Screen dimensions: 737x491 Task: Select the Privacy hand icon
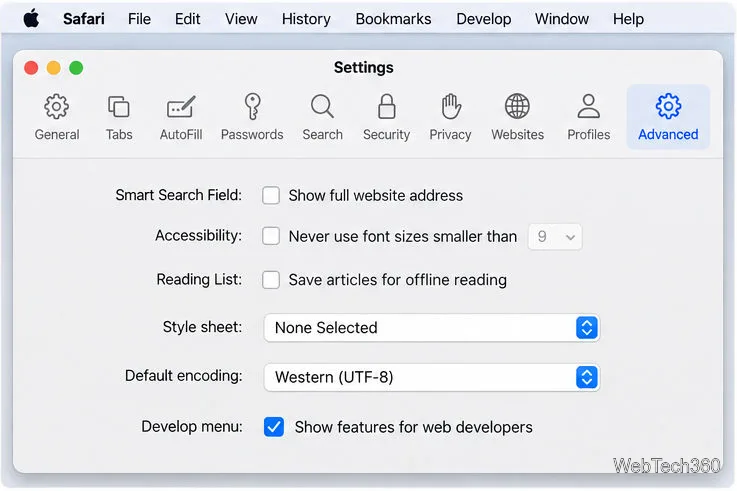click(450, 106)
